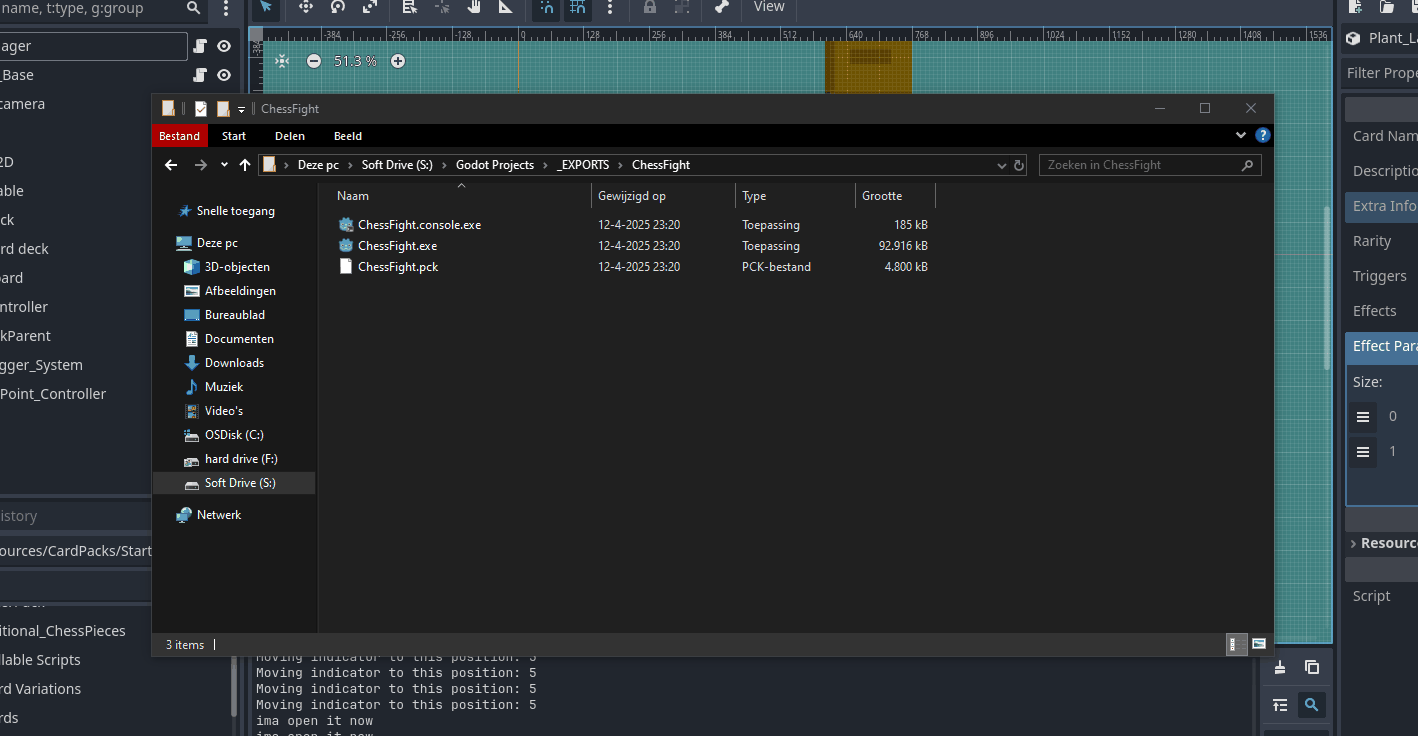Viewport: 1418px width, 736px height.
Task: Toggle collapse duplicate messages in Godot output
Action: pyautogui.click(x=1280, y=705)
